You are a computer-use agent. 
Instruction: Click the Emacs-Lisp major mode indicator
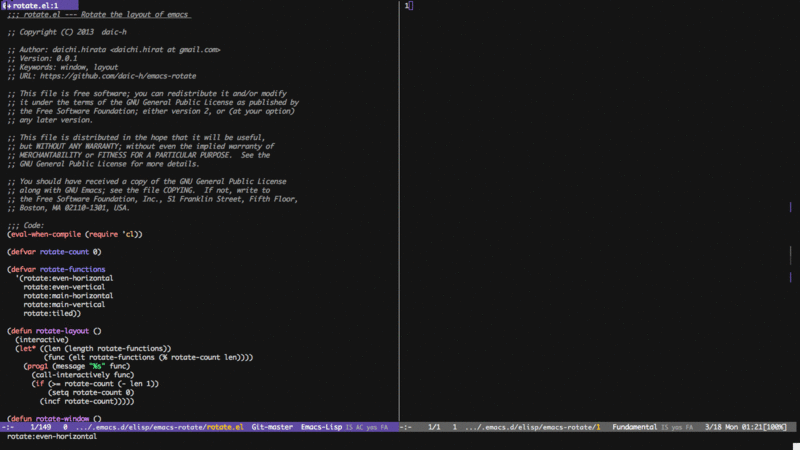(321, 427)
